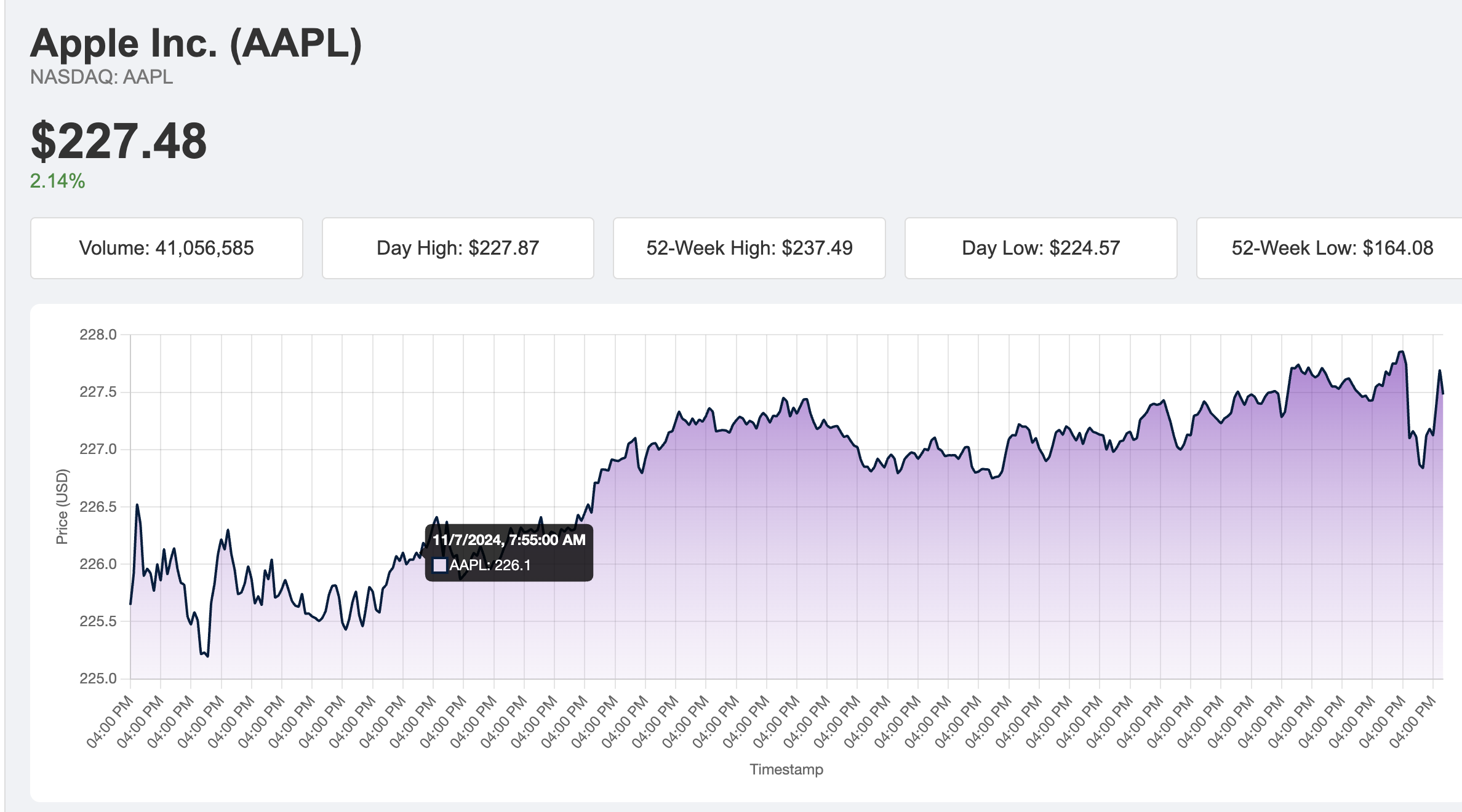Click the AAPL color swatch in the tooltip

(439, 565)
